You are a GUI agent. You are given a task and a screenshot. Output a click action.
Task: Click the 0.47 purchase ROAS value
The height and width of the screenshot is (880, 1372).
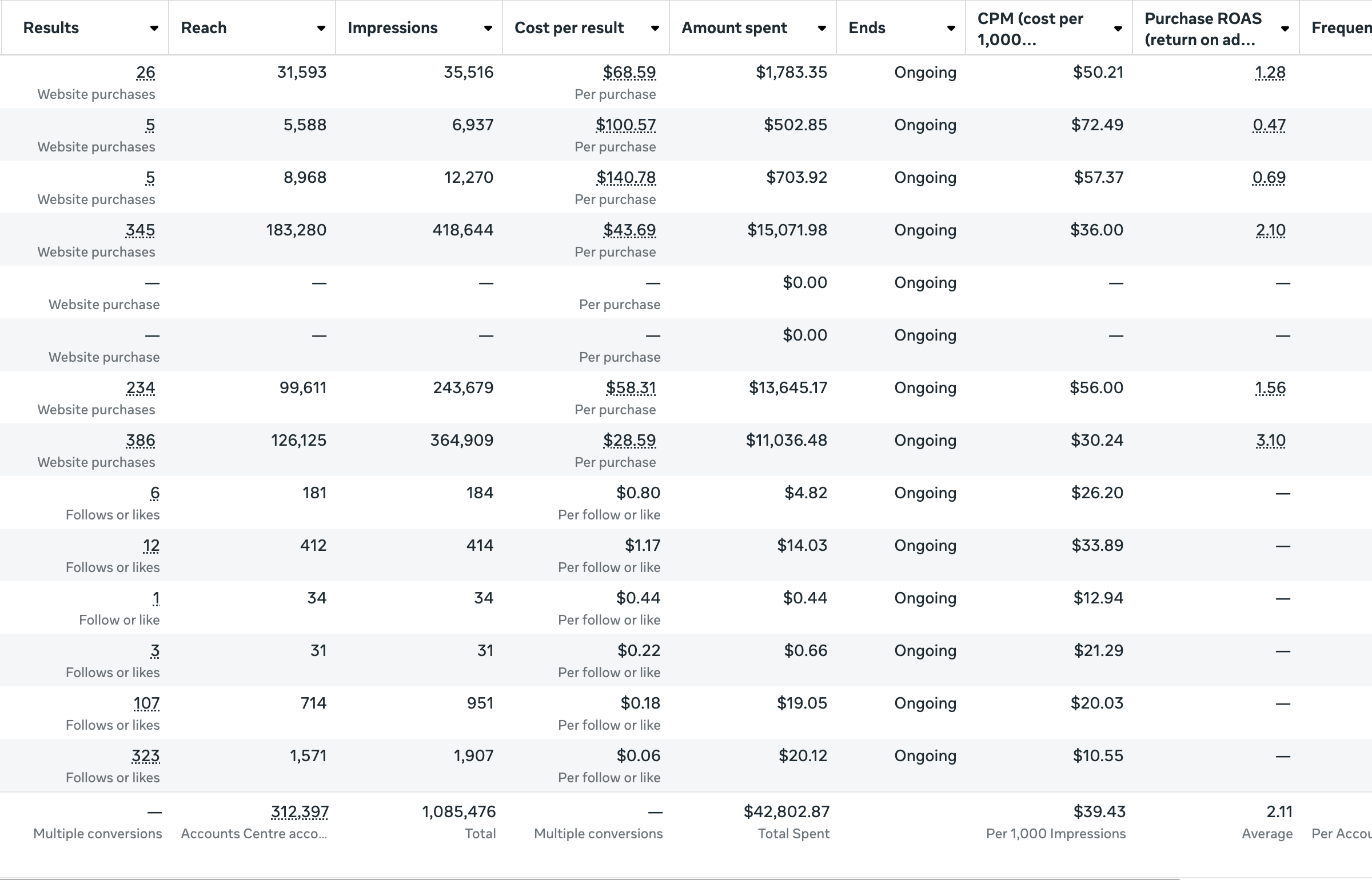[1269, 125]
